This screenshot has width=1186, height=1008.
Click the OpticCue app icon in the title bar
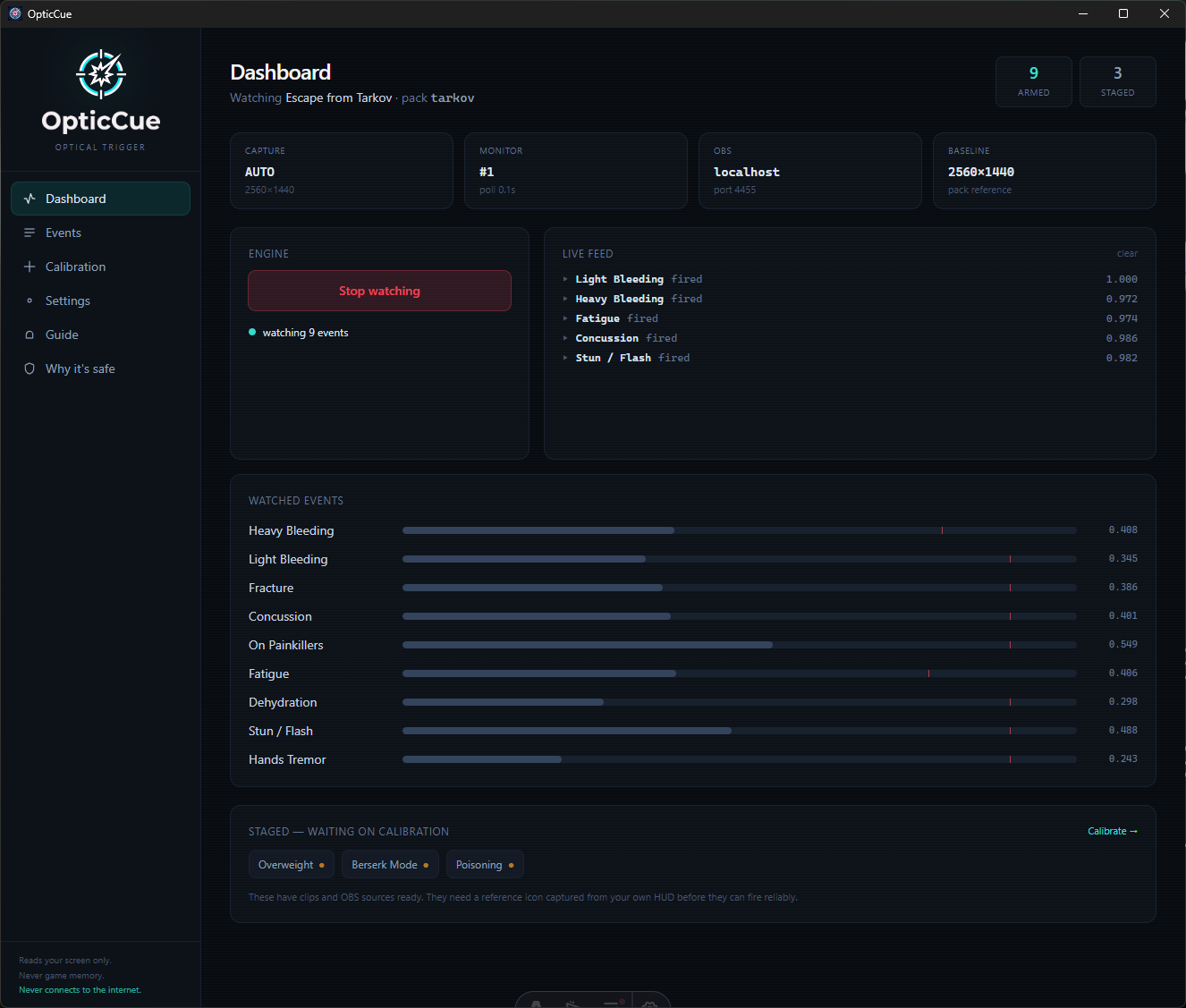[x=15, y=13]
